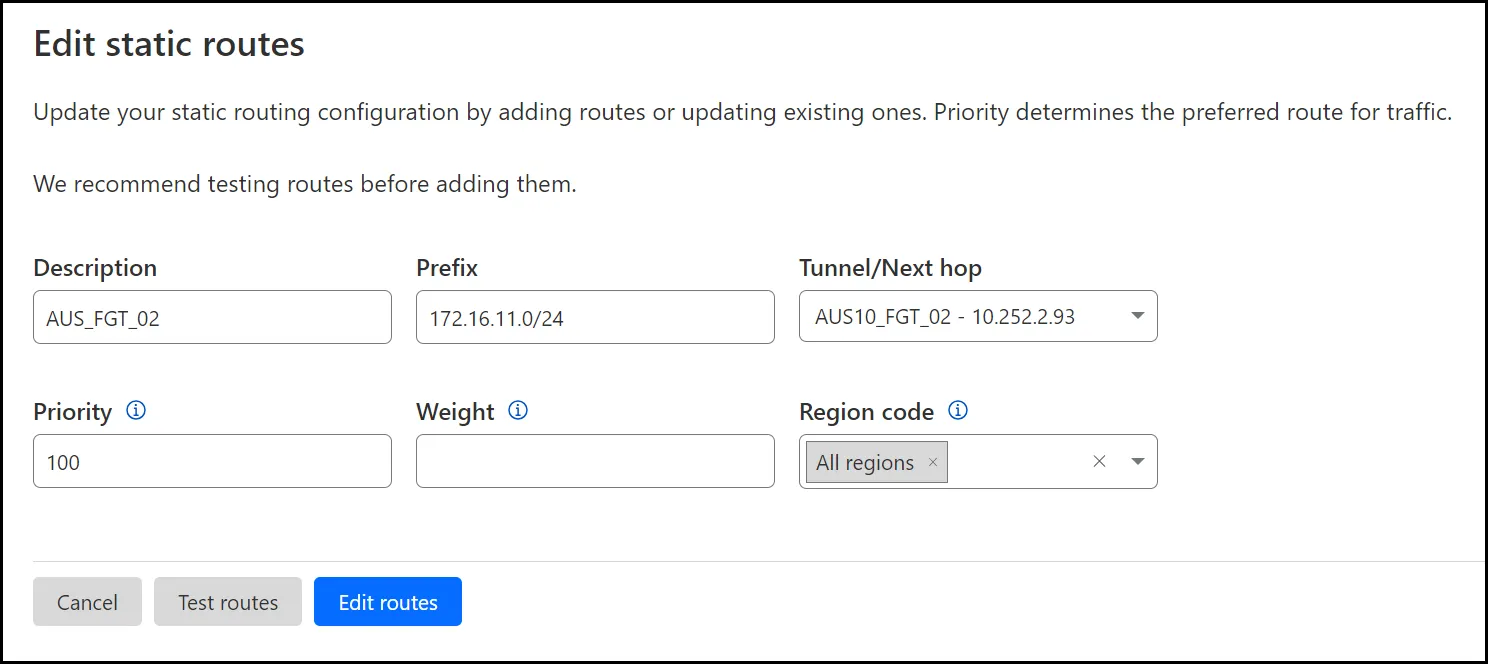
Task: Remove the All regions tag
Action: click(x=932, y=462)
